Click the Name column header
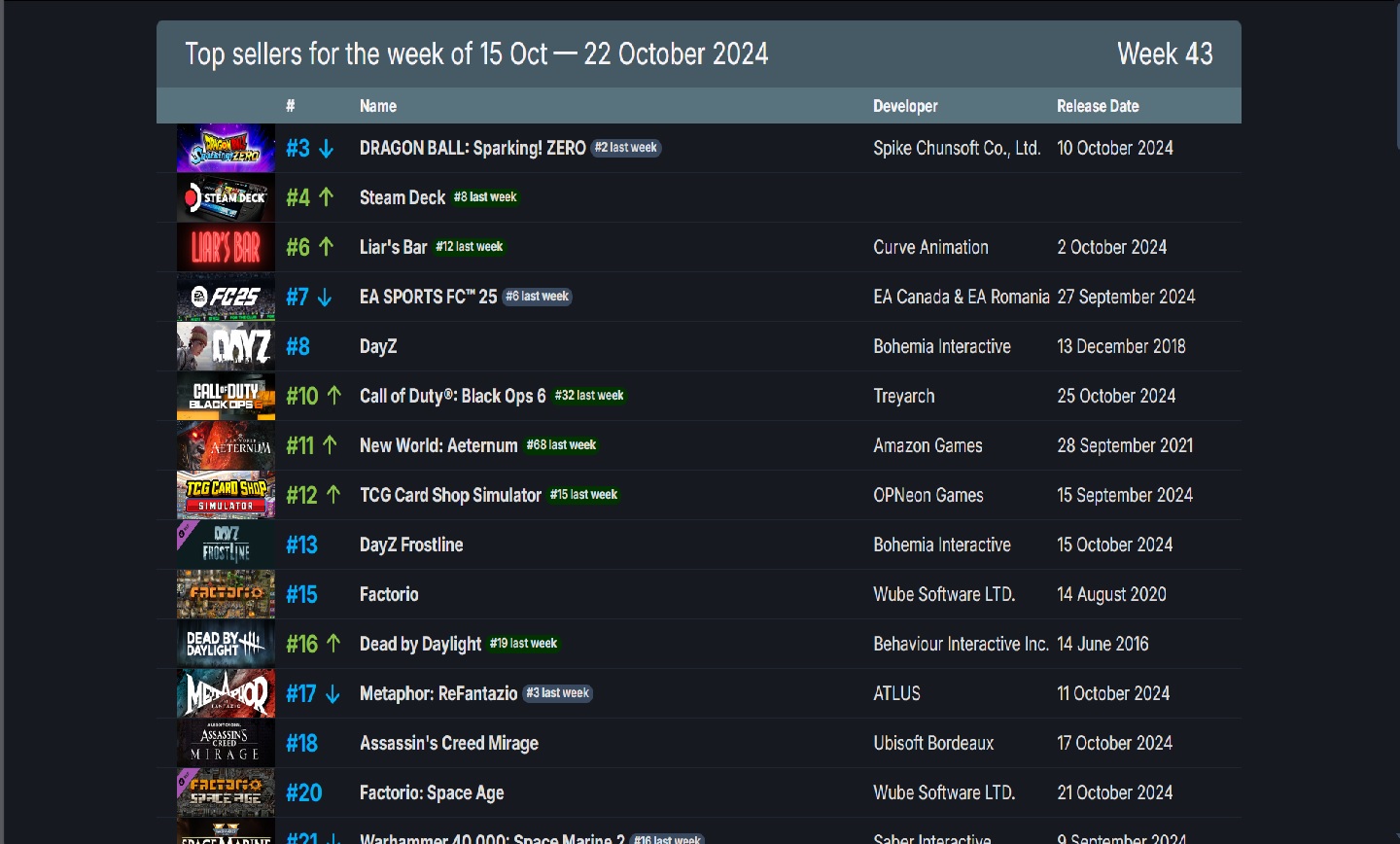Viewport: 1400px width, 844px height. click(378, 106)
